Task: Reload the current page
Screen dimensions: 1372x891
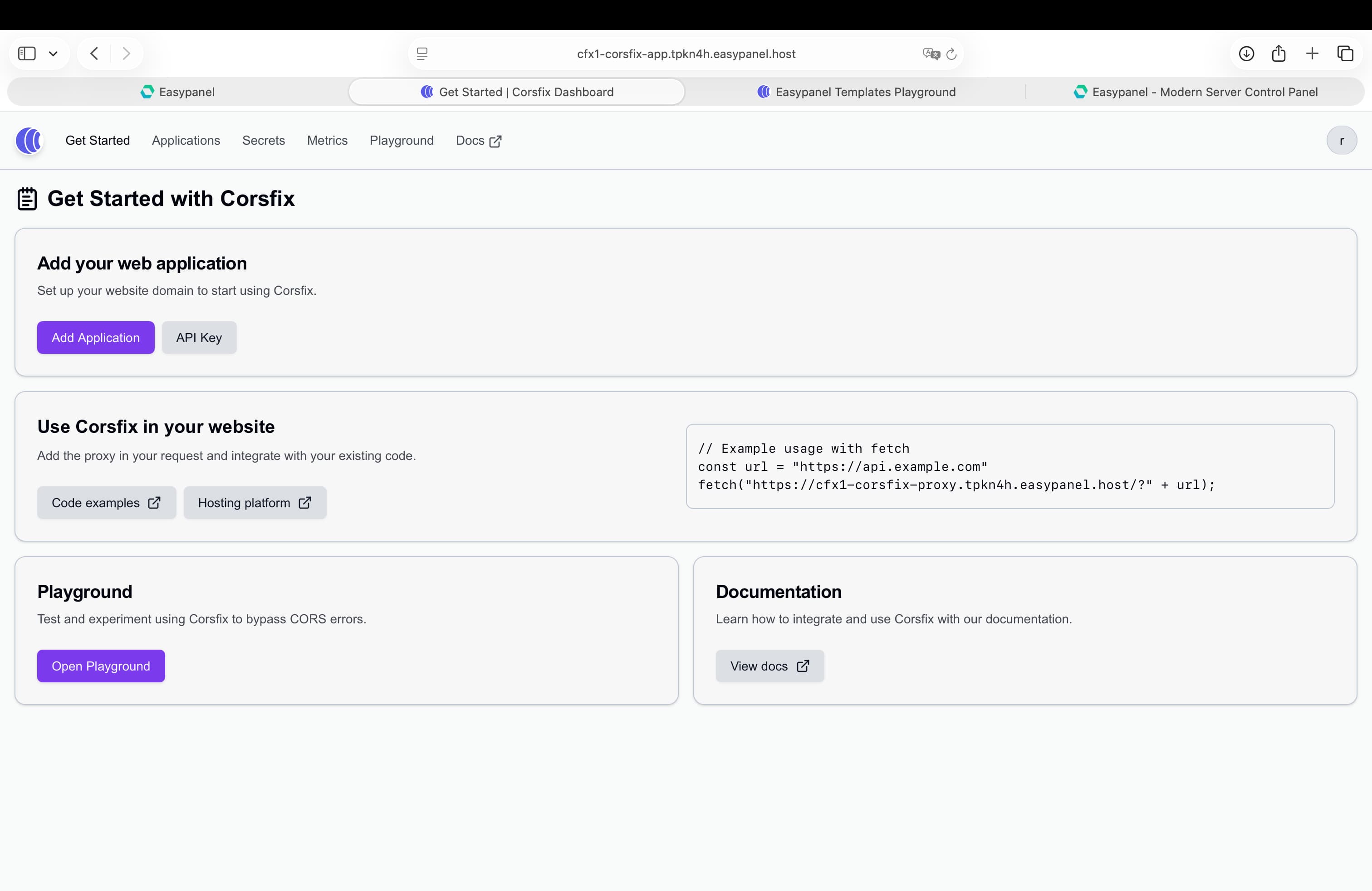Action: [x=951, y=54]
